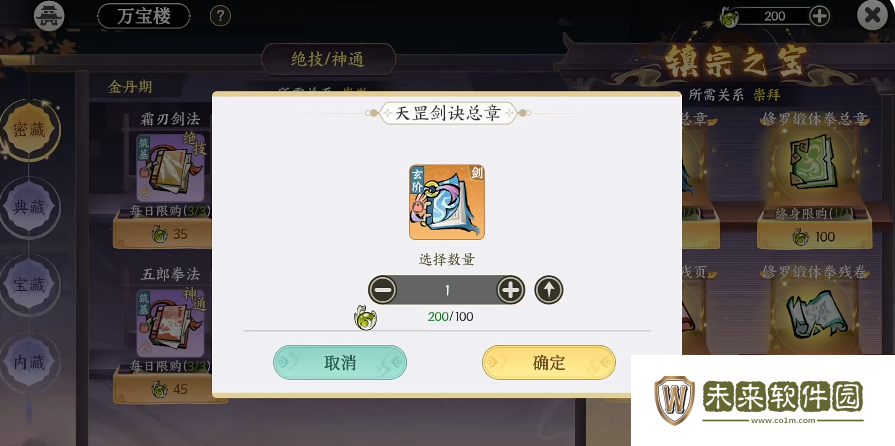
Task: Click the pavilion home icon at top left
Action: 49,16
